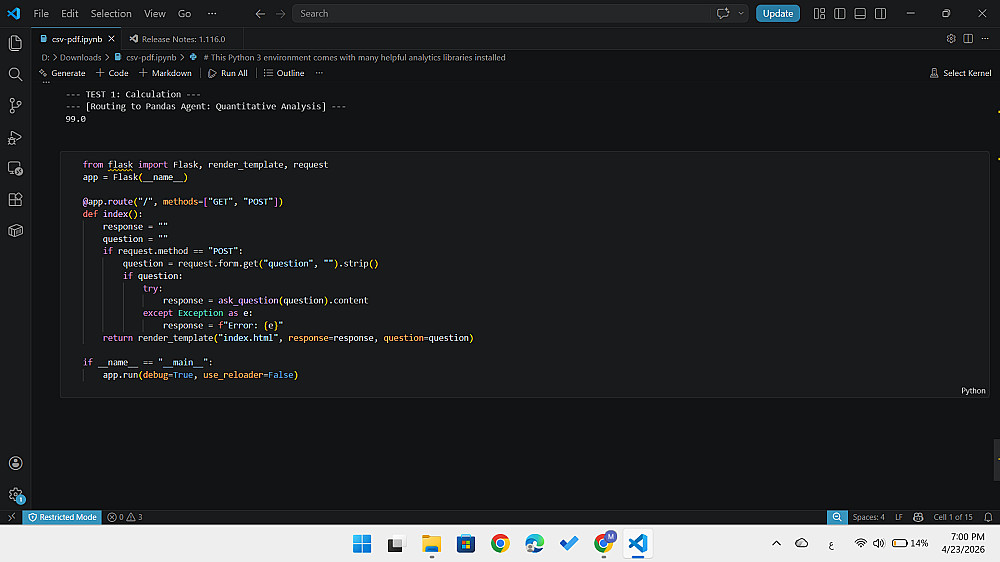Run All notebook cells

228,73
